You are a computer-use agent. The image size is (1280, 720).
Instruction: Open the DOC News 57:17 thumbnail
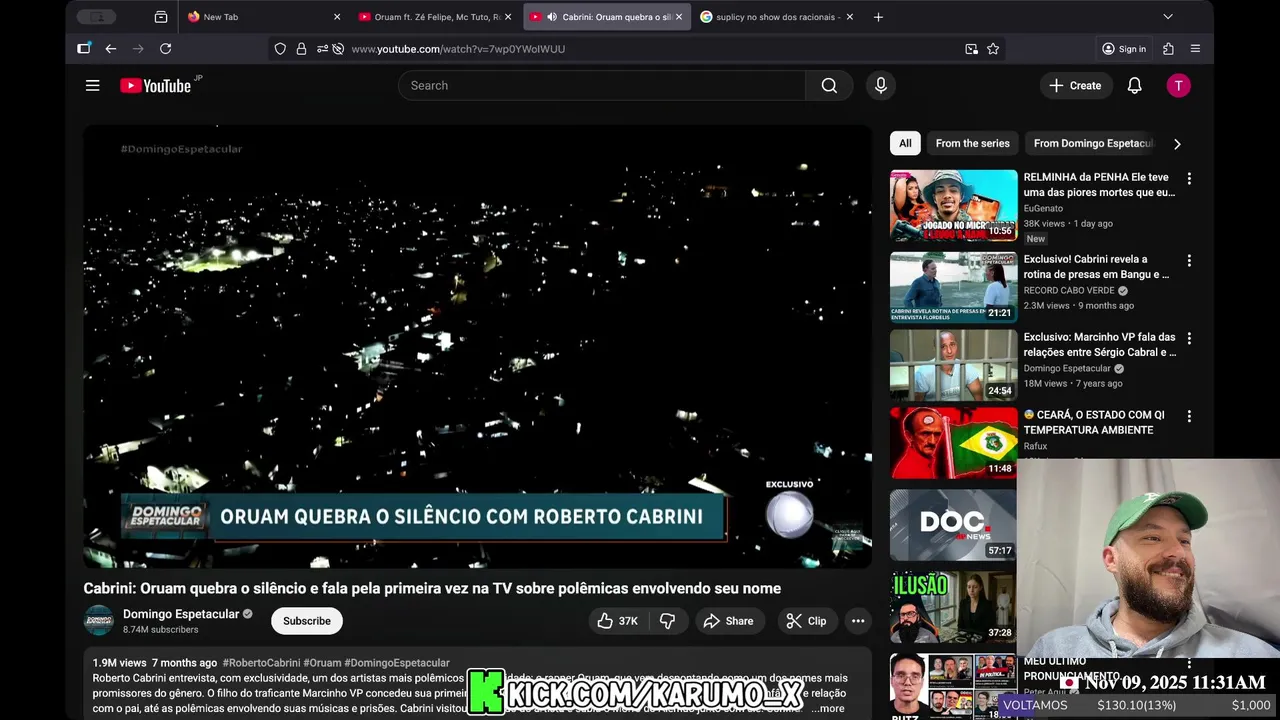coord(954,525)
